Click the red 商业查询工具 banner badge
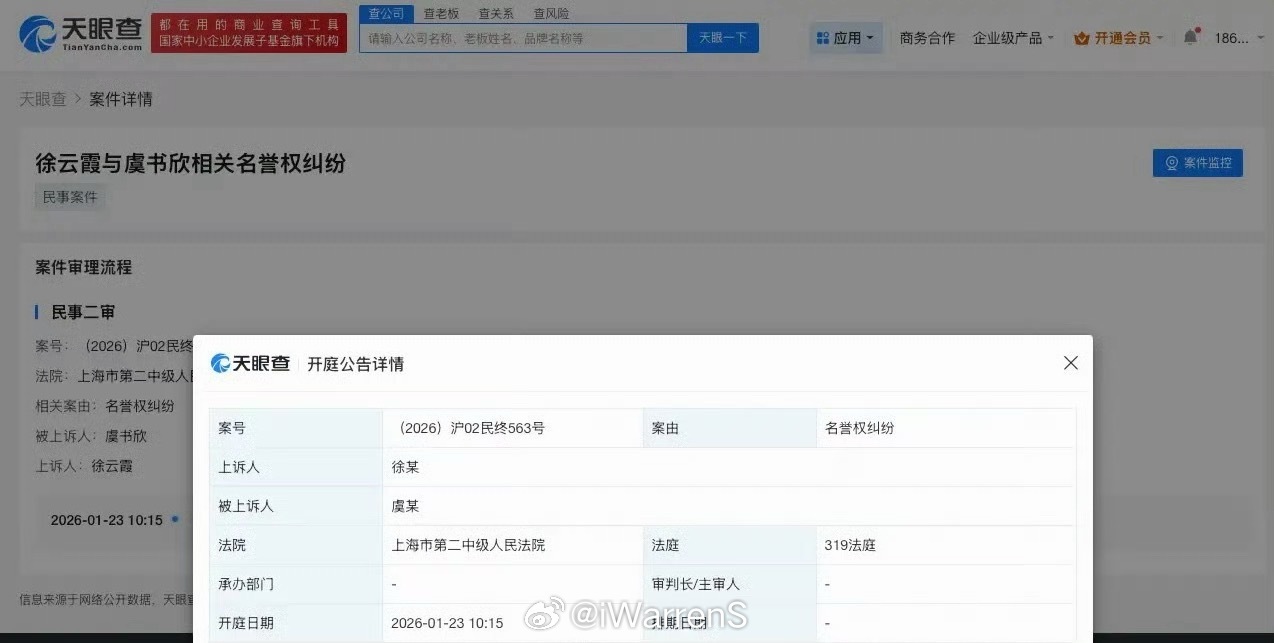Image resolution: width=1274 pixels, height=643 pixels. coord(248,32)
